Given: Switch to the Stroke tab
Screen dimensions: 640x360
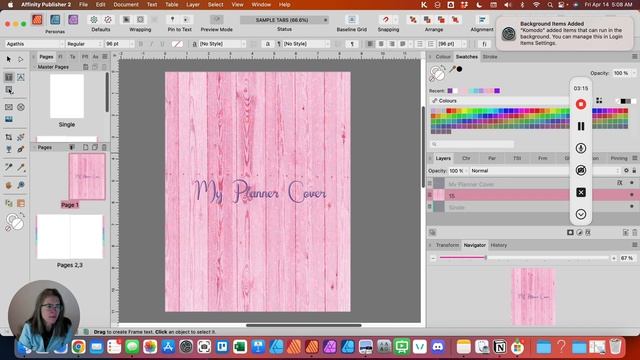Looking at the screenshot, I should (490, 57).
